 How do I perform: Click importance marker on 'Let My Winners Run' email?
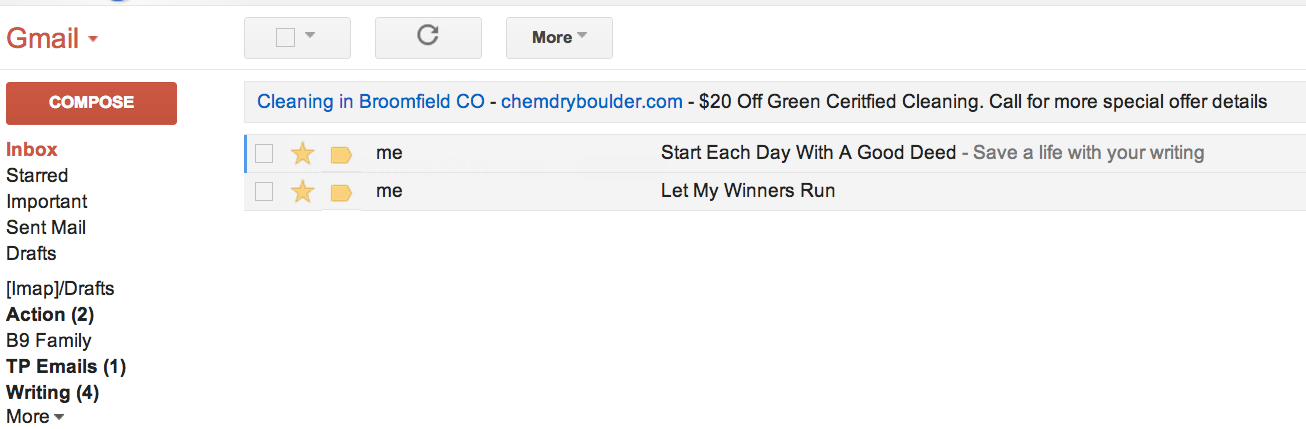point(341,191)
